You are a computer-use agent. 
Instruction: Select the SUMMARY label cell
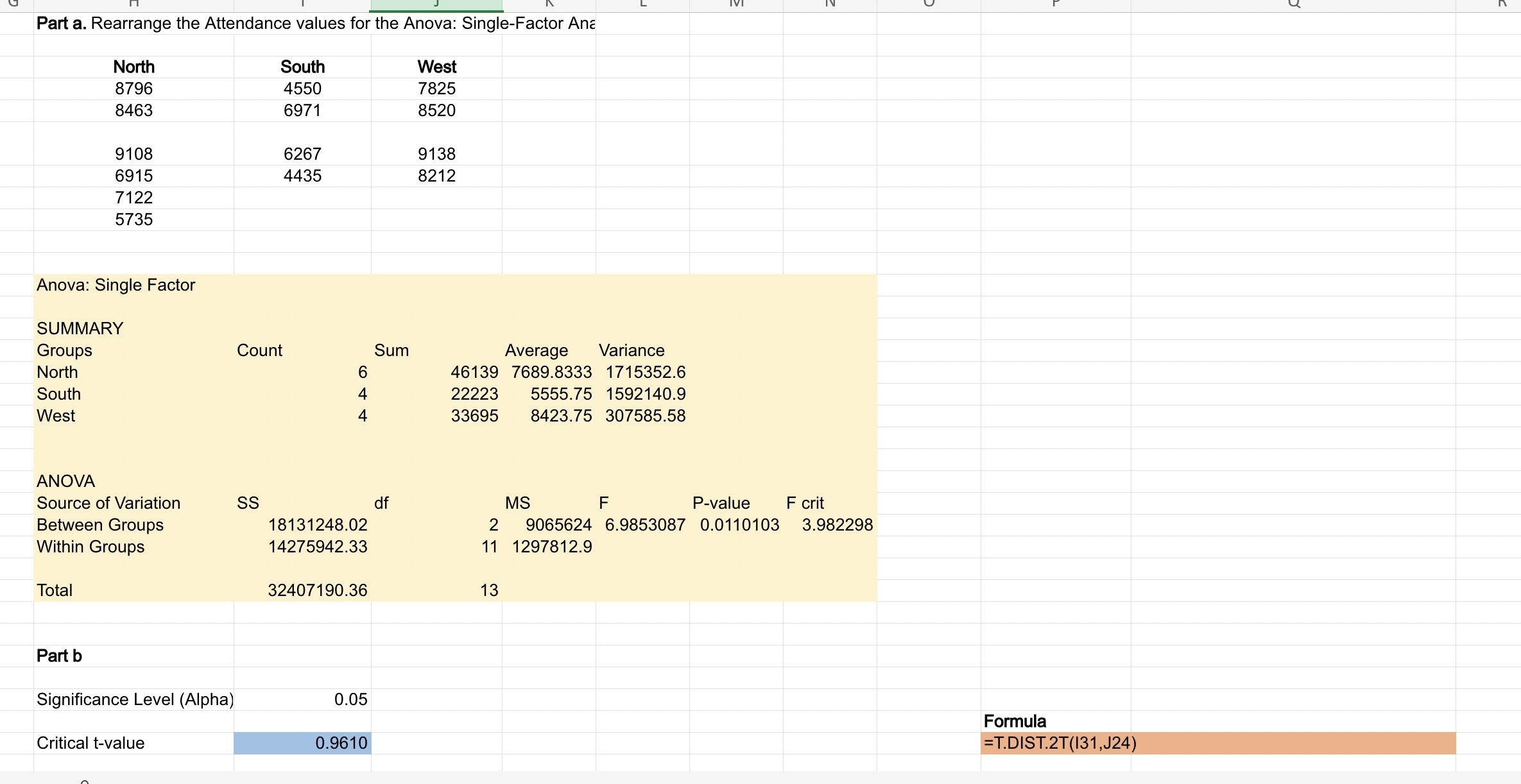(x=80, y=328)
